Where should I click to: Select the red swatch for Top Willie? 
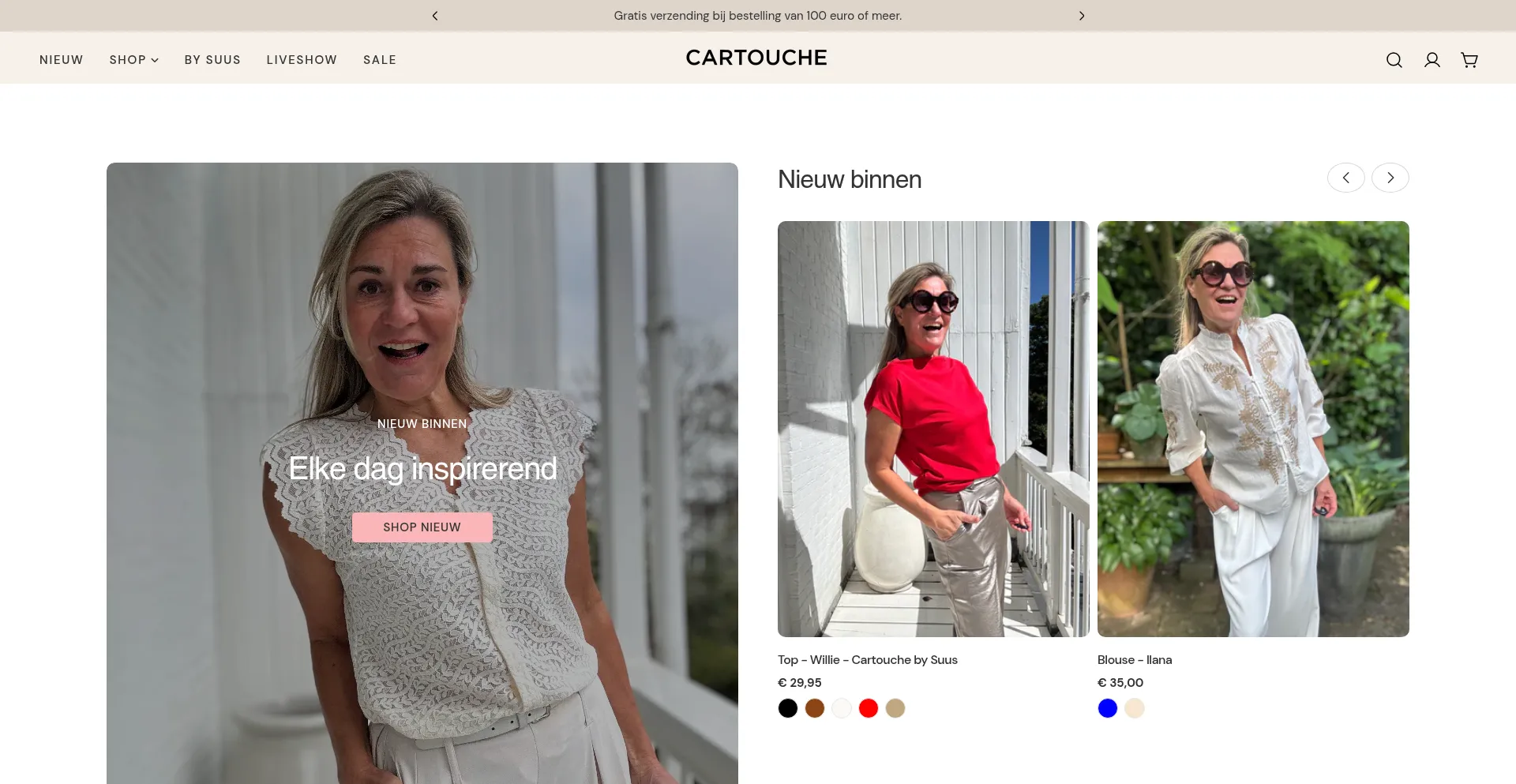coord(869,708)
